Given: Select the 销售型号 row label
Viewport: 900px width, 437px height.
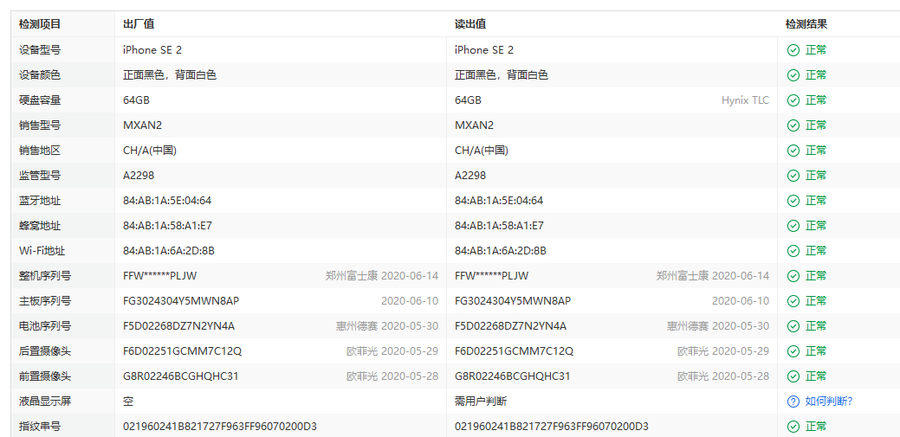Looking at the screenshot, I should [x=40, y=125].
